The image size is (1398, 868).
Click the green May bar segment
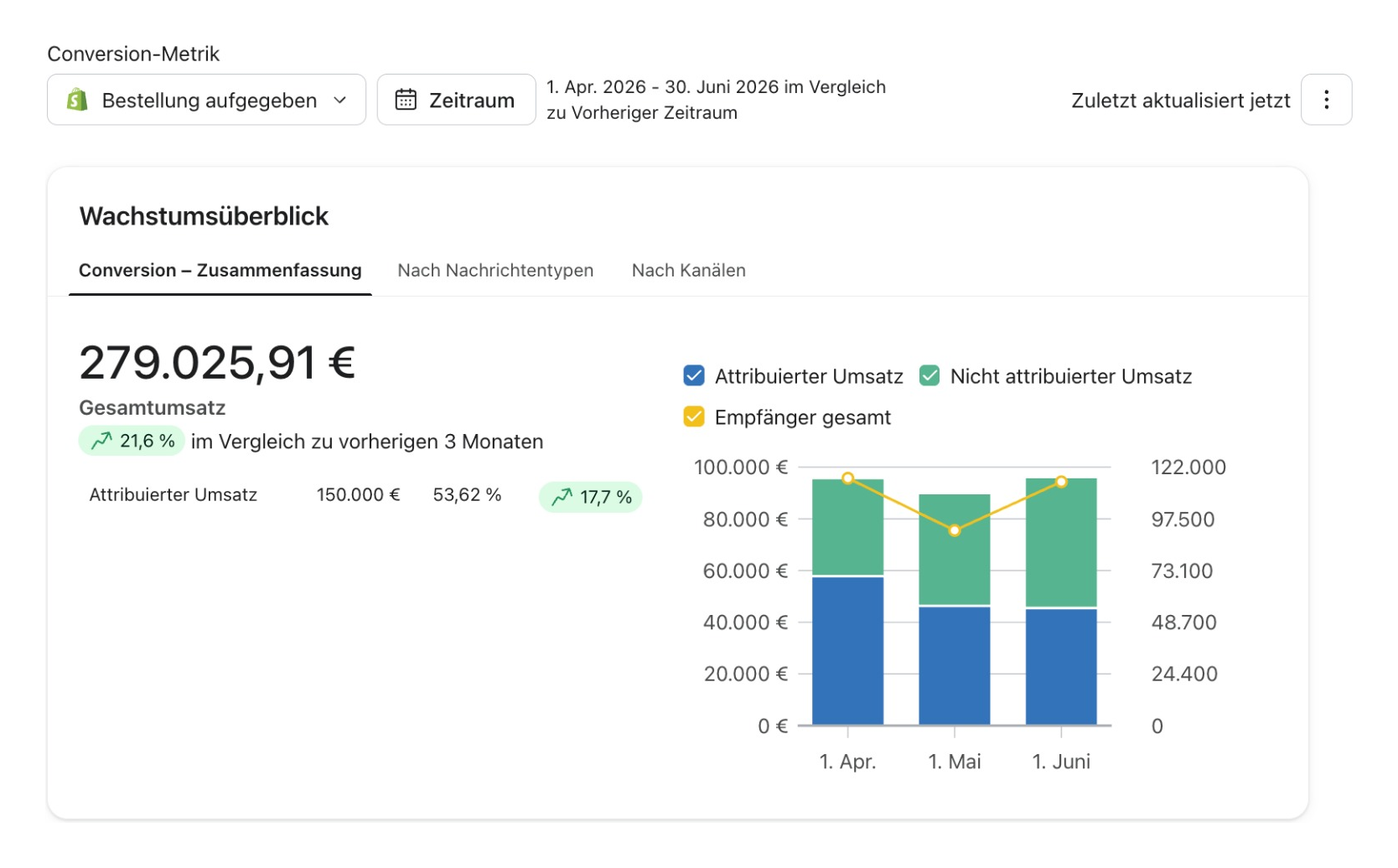pyautogui.click(x=954, y=550)
